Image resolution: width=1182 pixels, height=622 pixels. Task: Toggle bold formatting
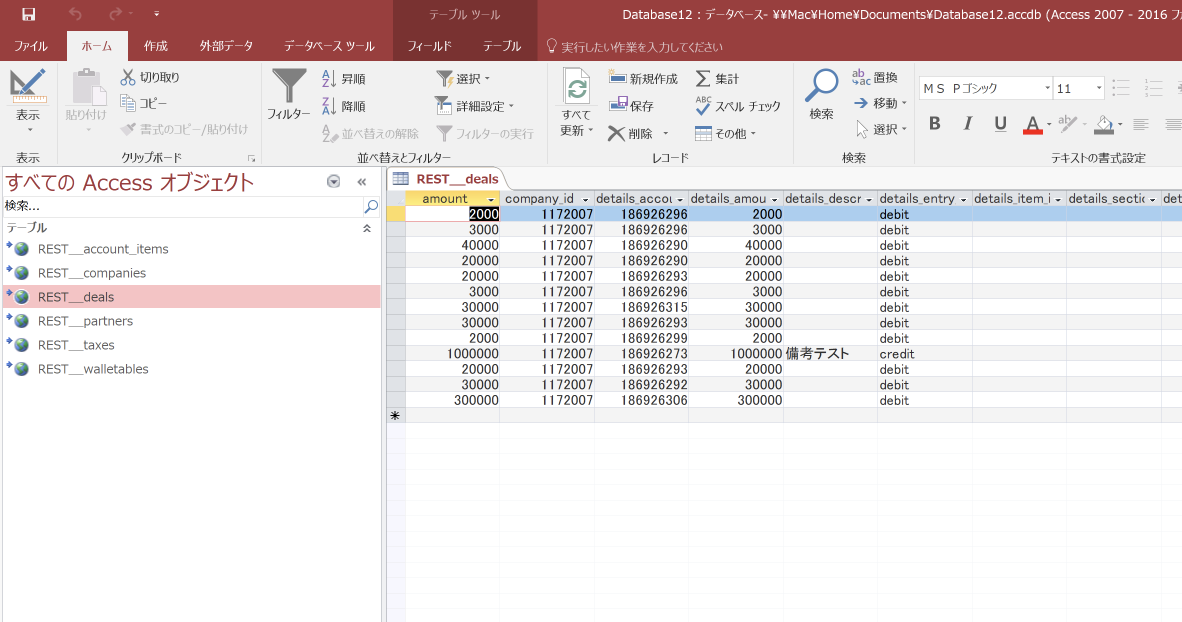click(934, 123)
